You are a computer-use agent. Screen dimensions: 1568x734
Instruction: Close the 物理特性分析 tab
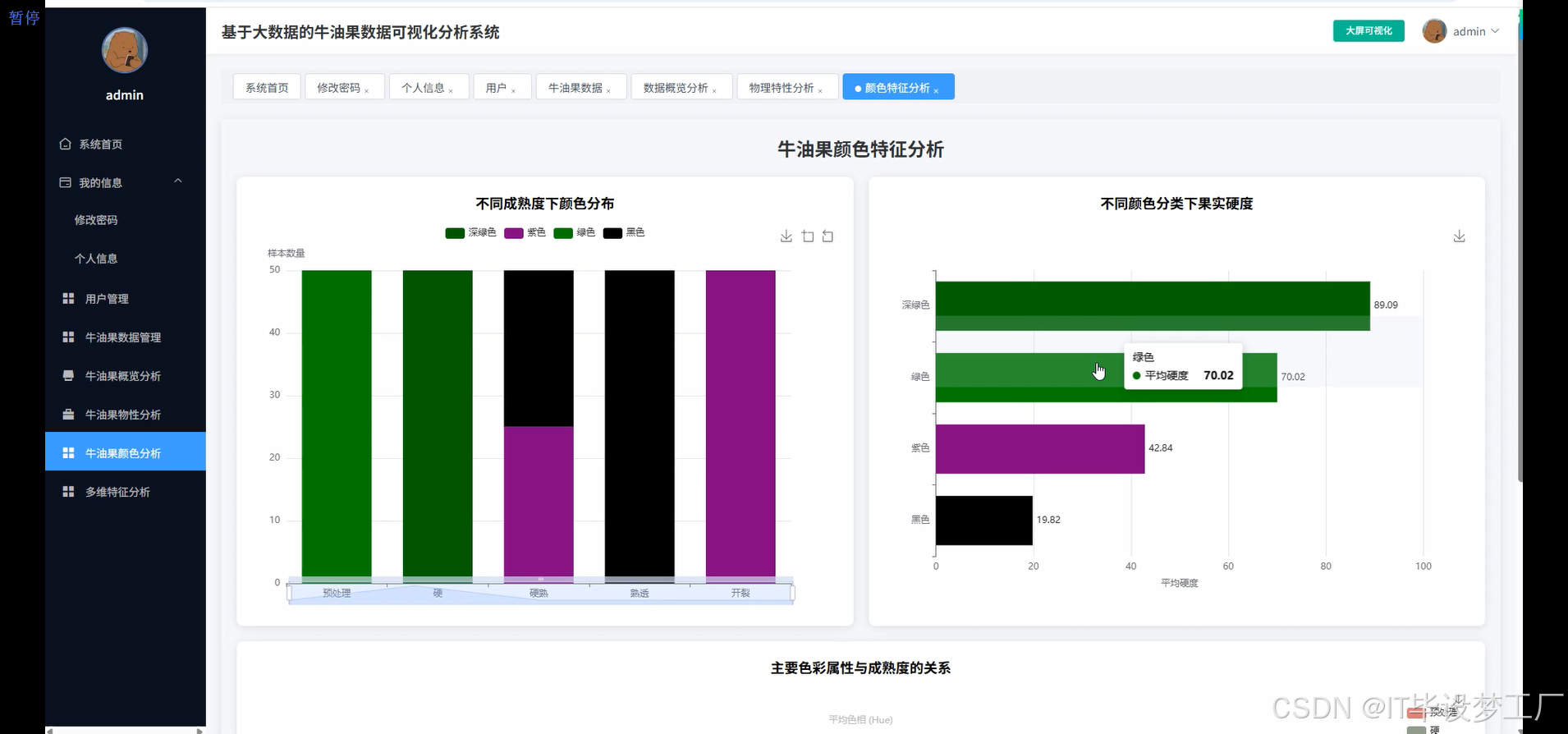click(821, 90)
